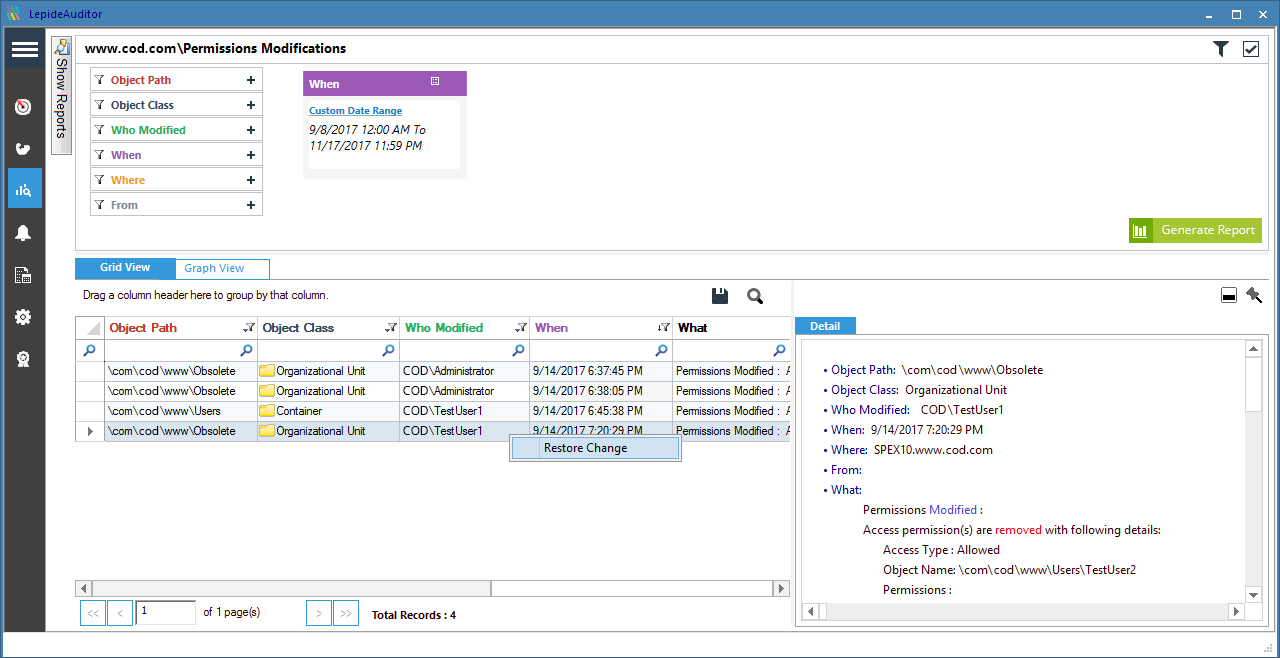Go to the previous page of results

(120, 613)
